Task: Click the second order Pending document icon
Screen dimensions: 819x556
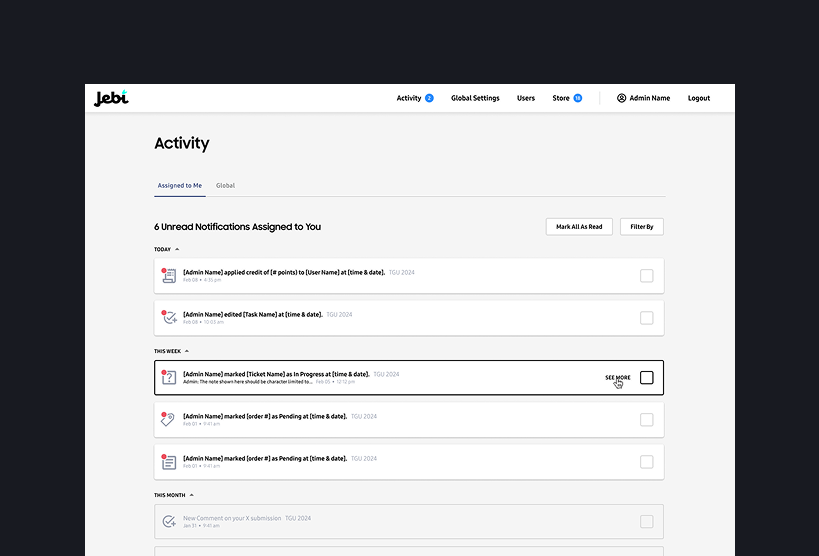Action: 169,461
